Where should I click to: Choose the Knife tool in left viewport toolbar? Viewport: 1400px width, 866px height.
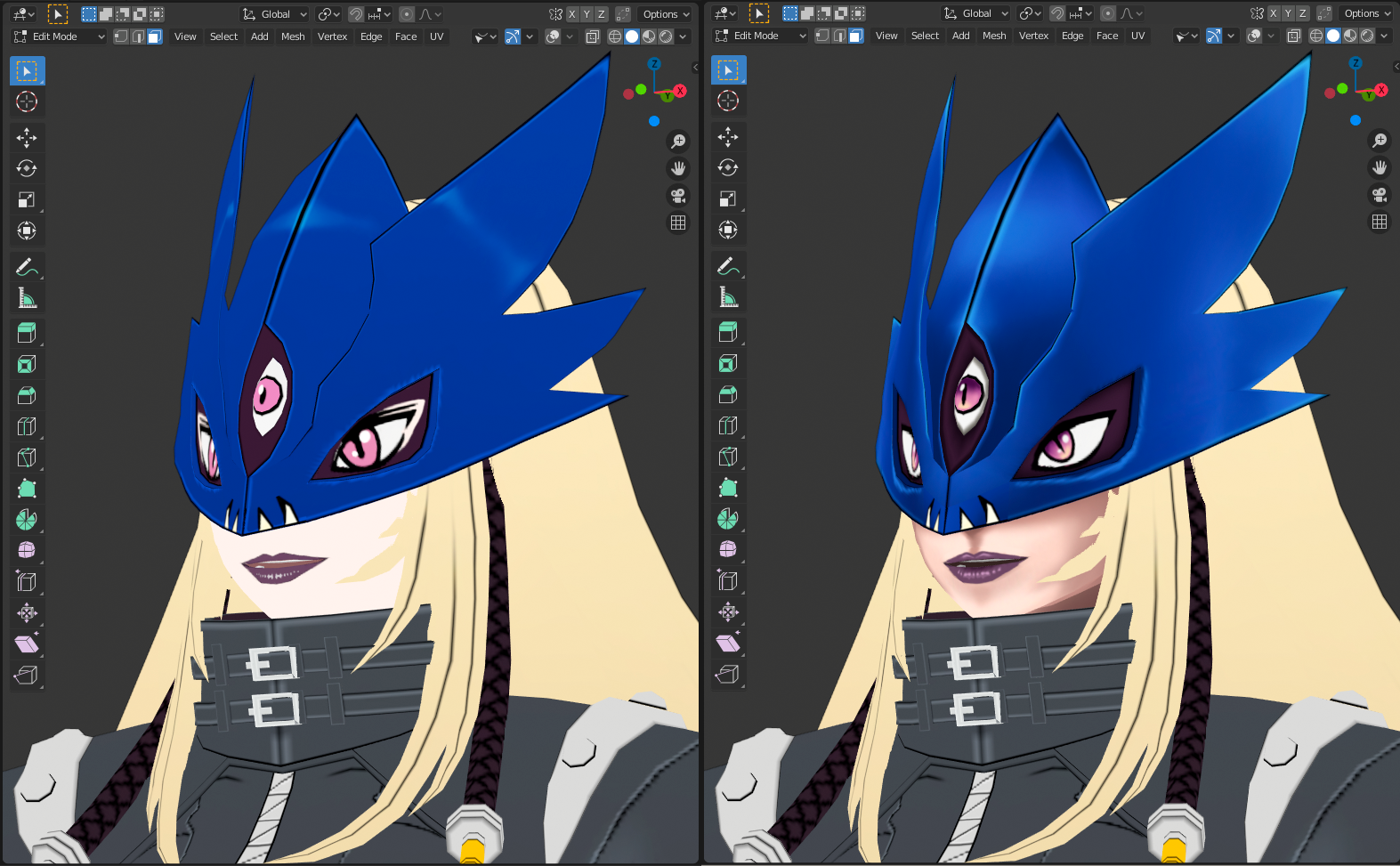coord(27,457)
